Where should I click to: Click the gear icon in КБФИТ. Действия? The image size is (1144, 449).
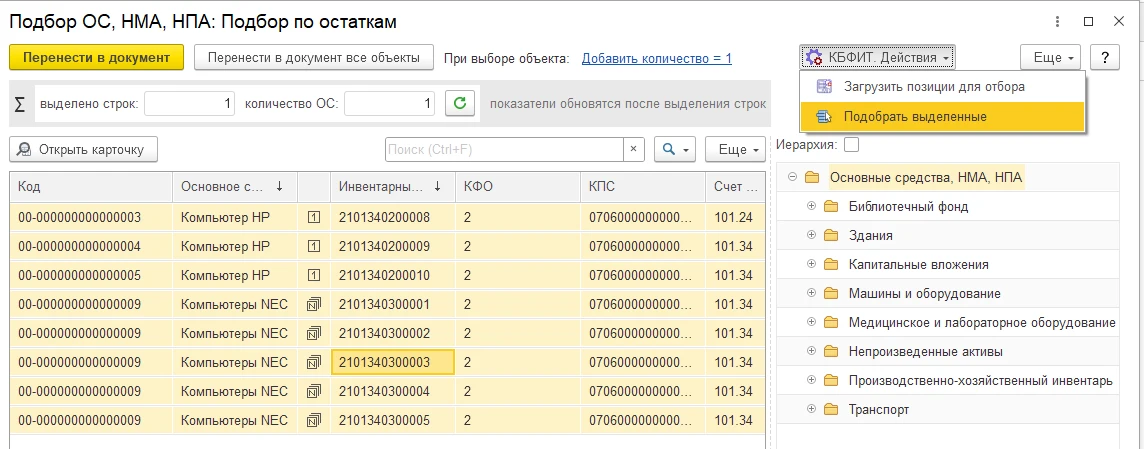coord(813,58)
